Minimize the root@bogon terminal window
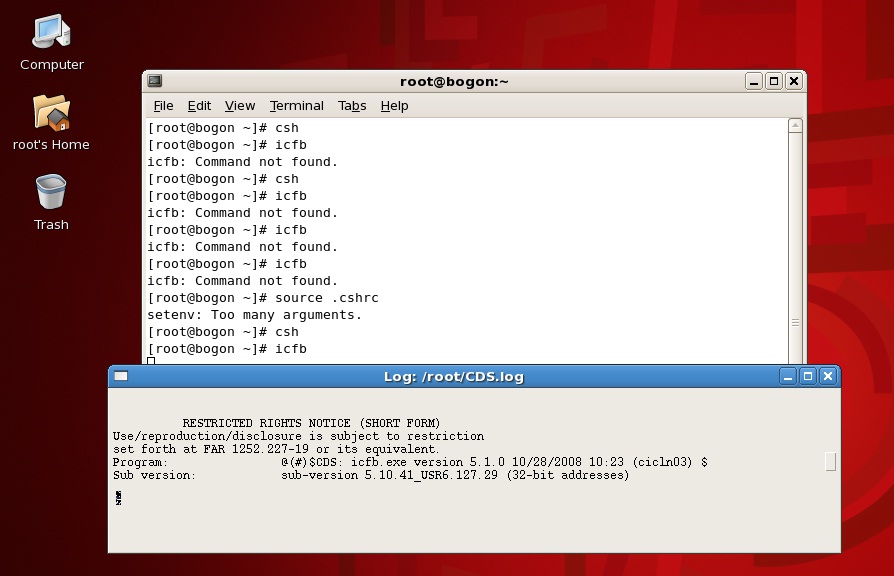894x576 pixels. pyautogui.click(x=754, y=82)
